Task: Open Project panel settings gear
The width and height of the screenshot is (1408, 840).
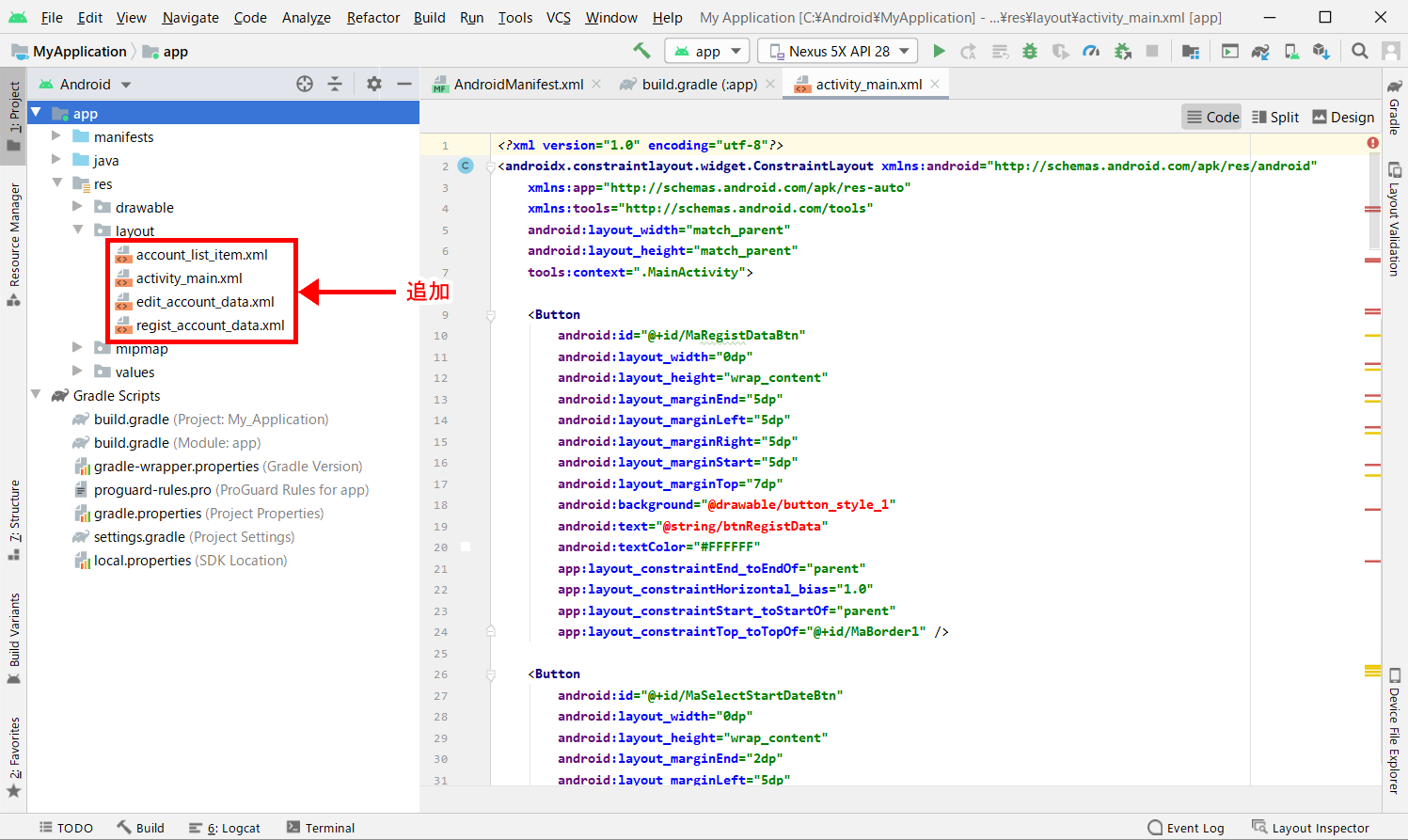Action: point(374,84)
